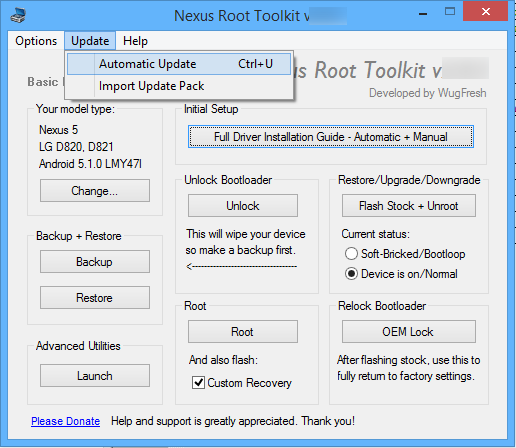
Task: Launch Advanced Utilities
Action: click(x=95, y=376)
